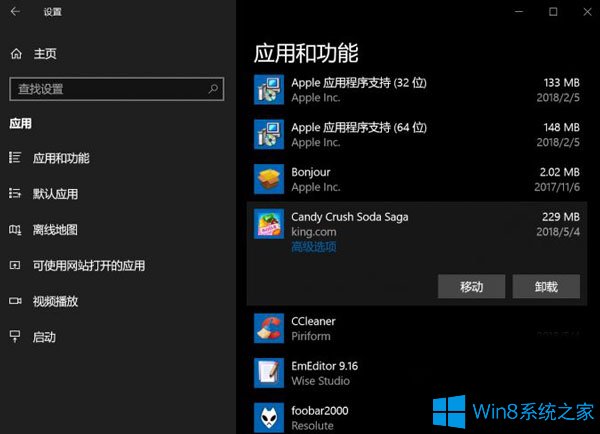Click the king.com publisher text
600x434 pixels.
(314, 232)
